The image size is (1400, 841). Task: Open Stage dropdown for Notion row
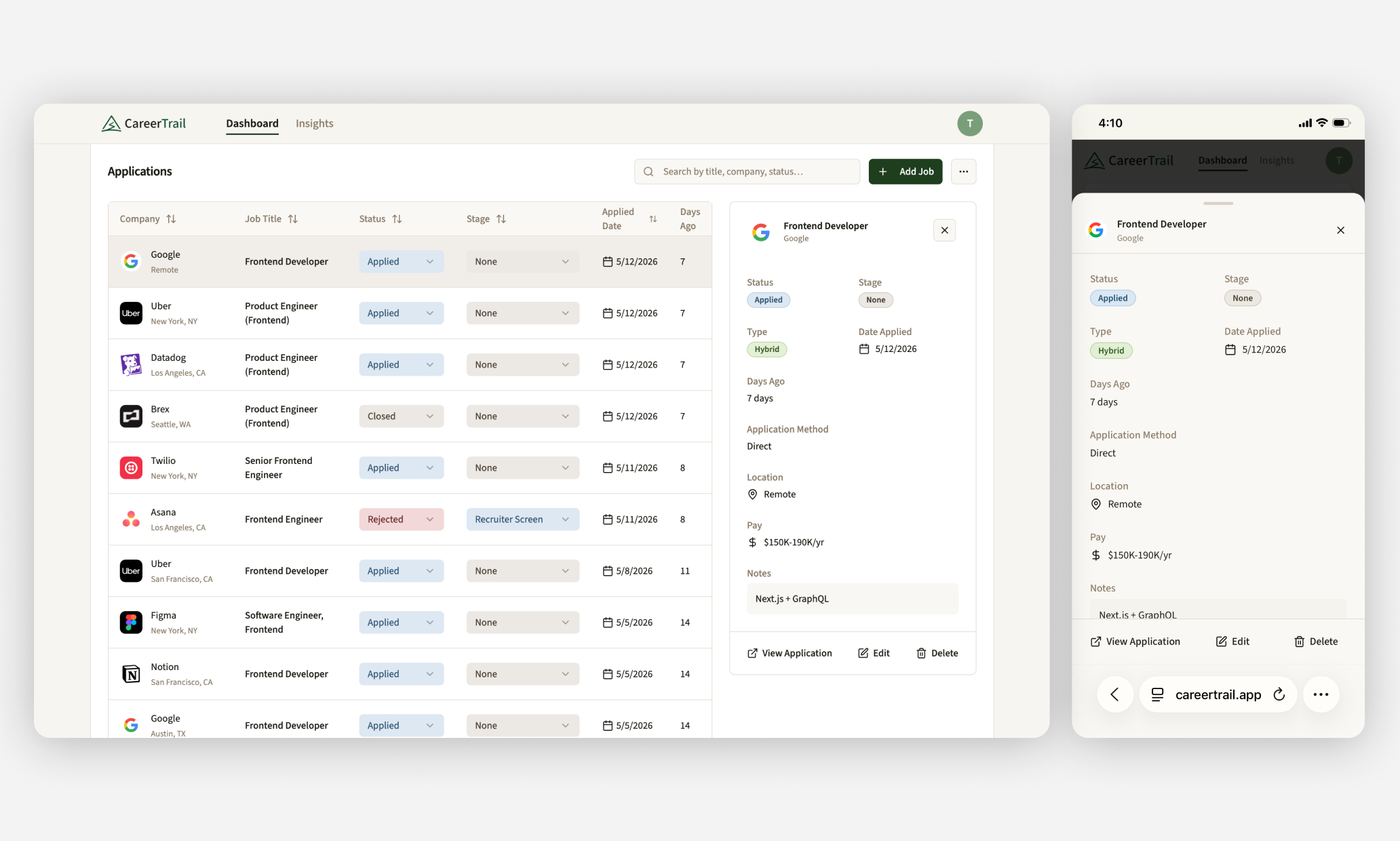click(x=522, y=674)
